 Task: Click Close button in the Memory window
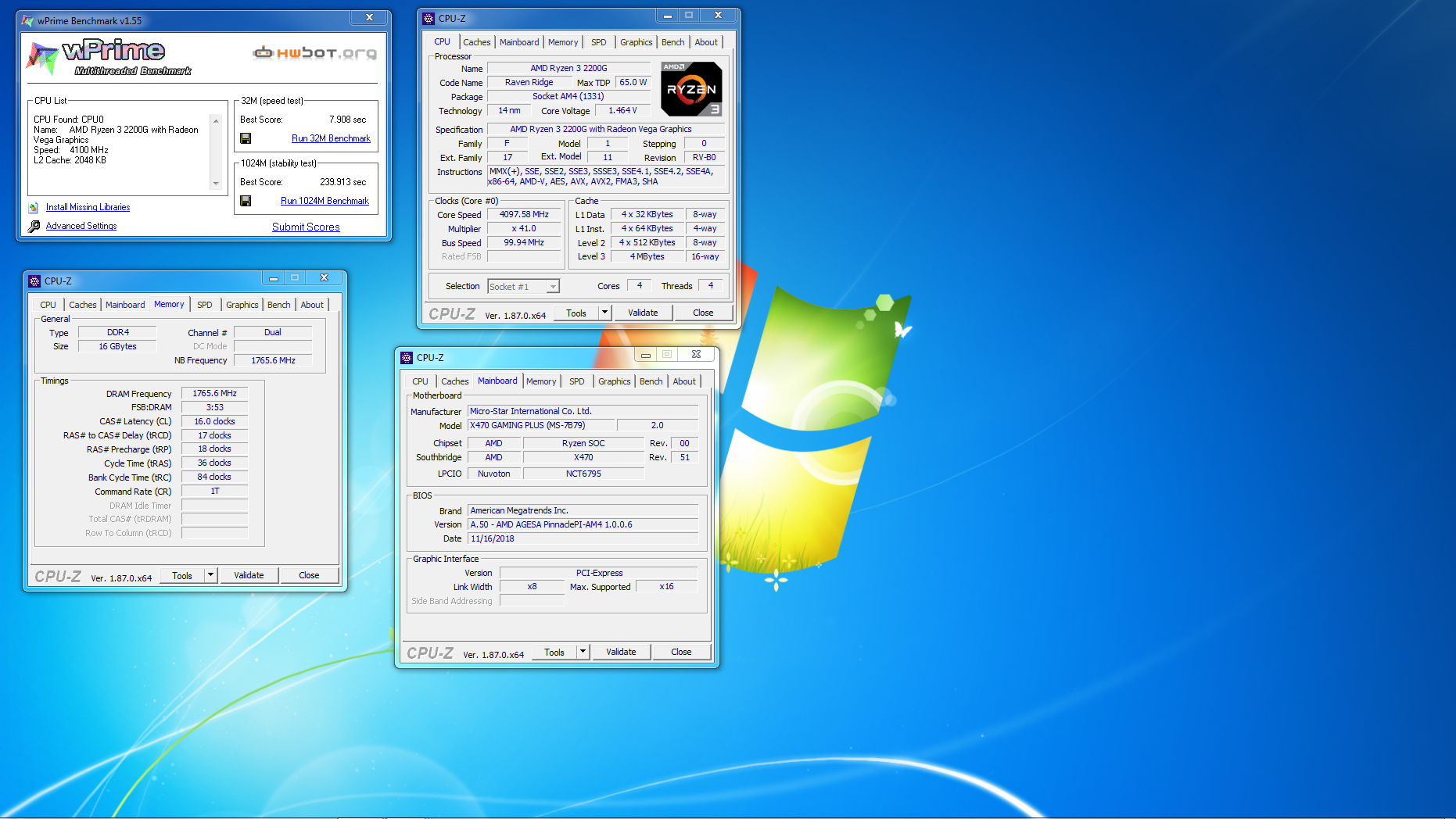coord(309,575)
